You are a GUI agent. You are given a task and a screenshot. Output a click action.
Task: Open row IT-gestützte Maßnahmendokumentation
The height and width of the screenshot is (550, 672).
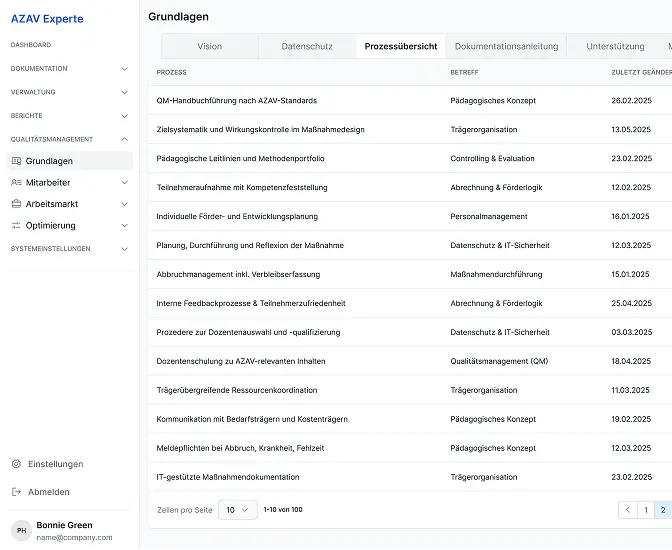point(410,477)
